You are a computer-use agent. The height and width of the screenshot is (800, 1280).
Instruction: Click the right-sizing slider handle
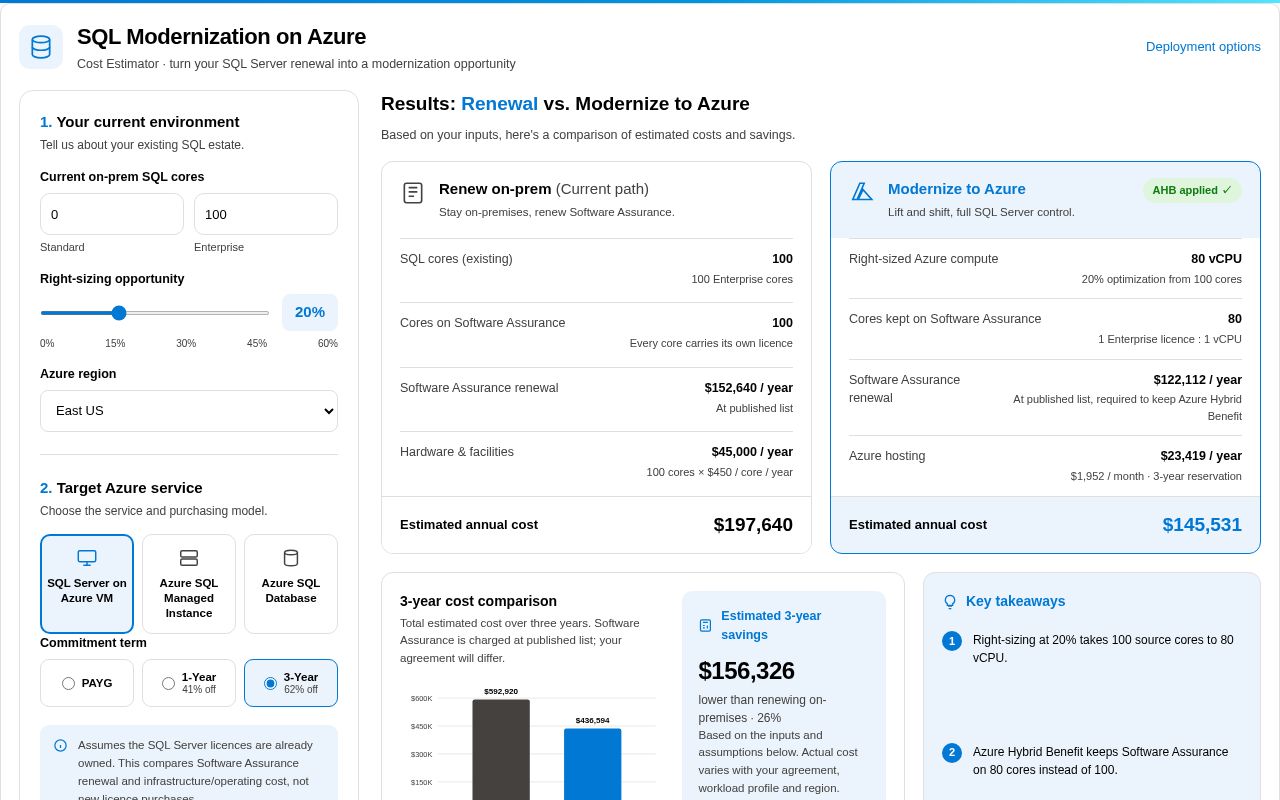[x=119, y=313]
